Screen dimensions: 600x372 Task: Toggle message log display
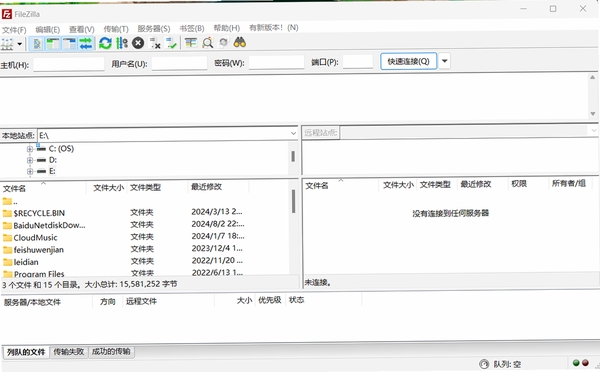tap(37, 43)
